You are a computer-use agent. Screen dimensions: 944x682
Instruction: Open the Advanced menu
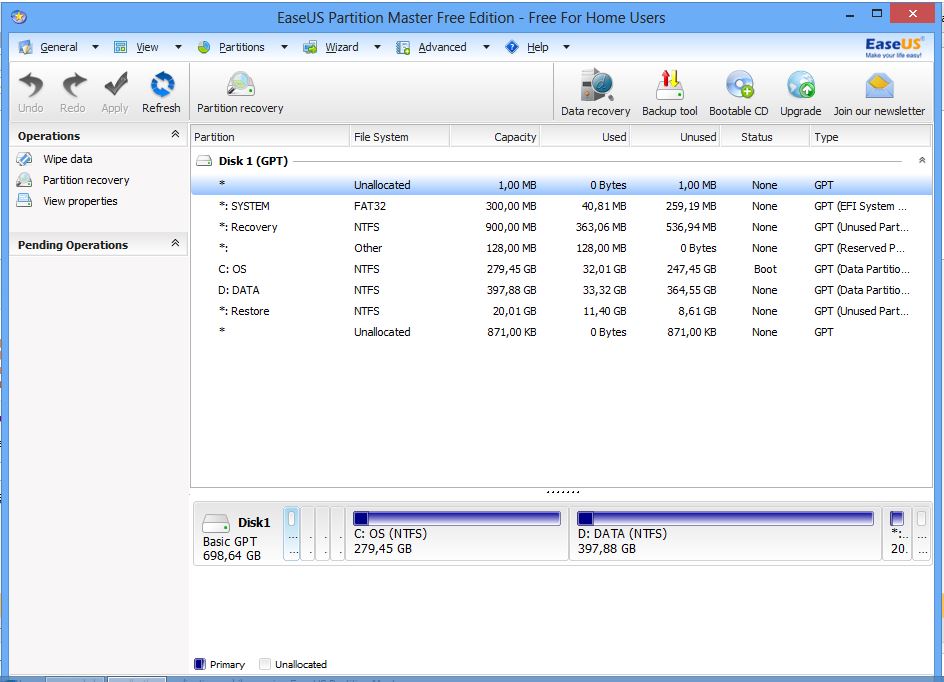pos(442,47)
